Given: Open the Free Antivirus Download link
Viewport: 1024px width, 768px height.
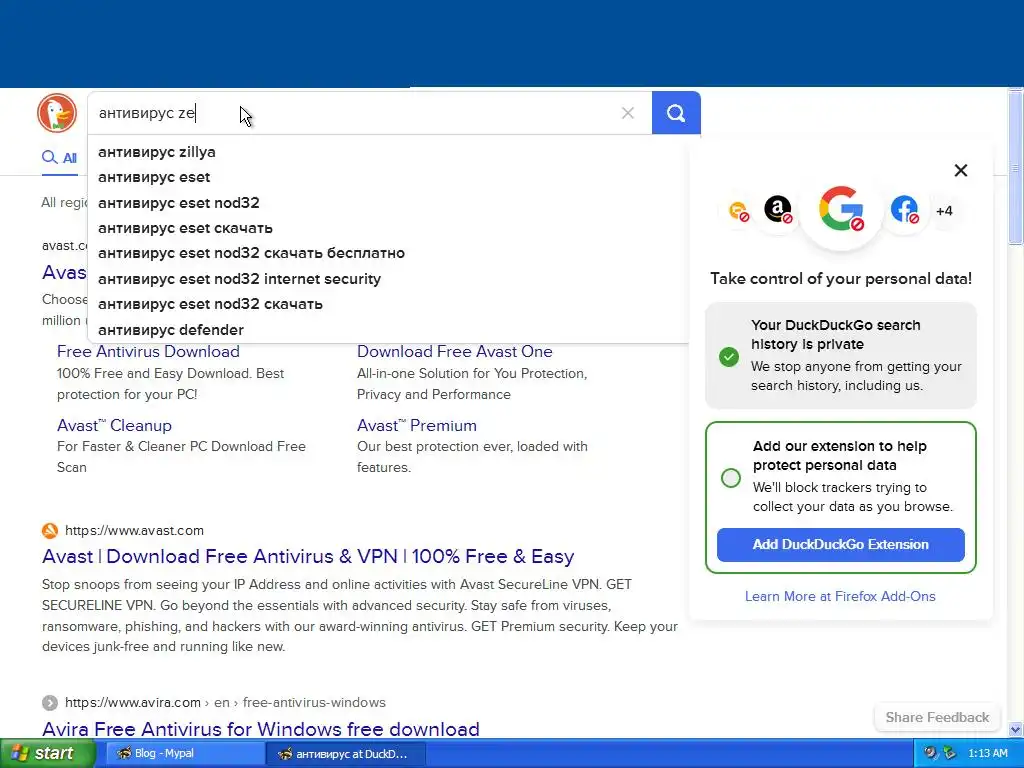Looking at the screenshot, I should (148, 351).
